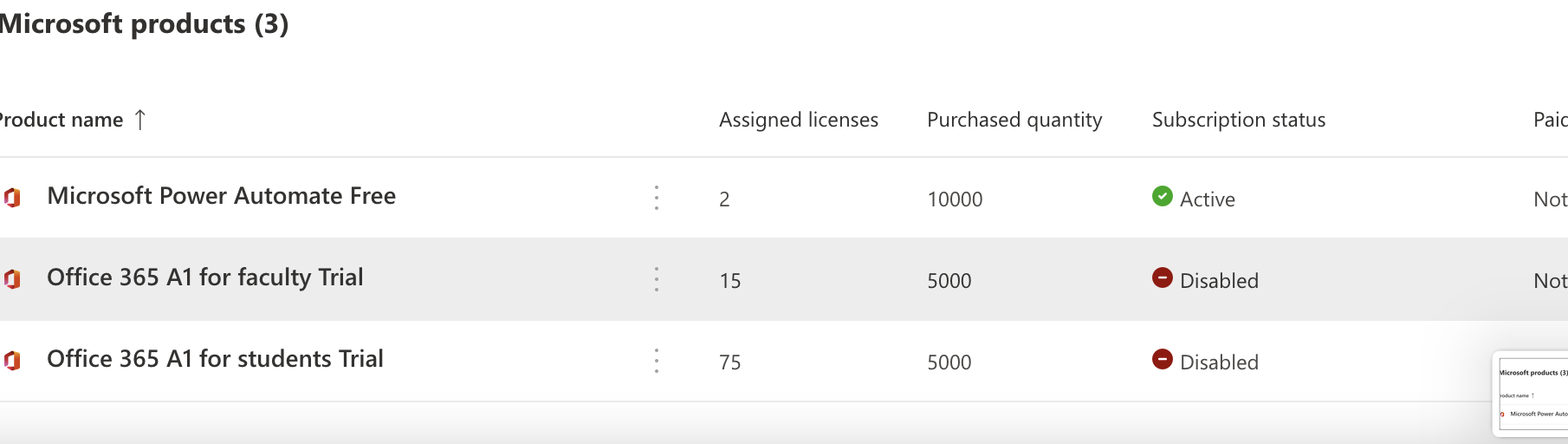The height and width of the screenshot is (444, 1568).
Task: Select the 10000 purchased quantity cell
Action: (955, 199)
